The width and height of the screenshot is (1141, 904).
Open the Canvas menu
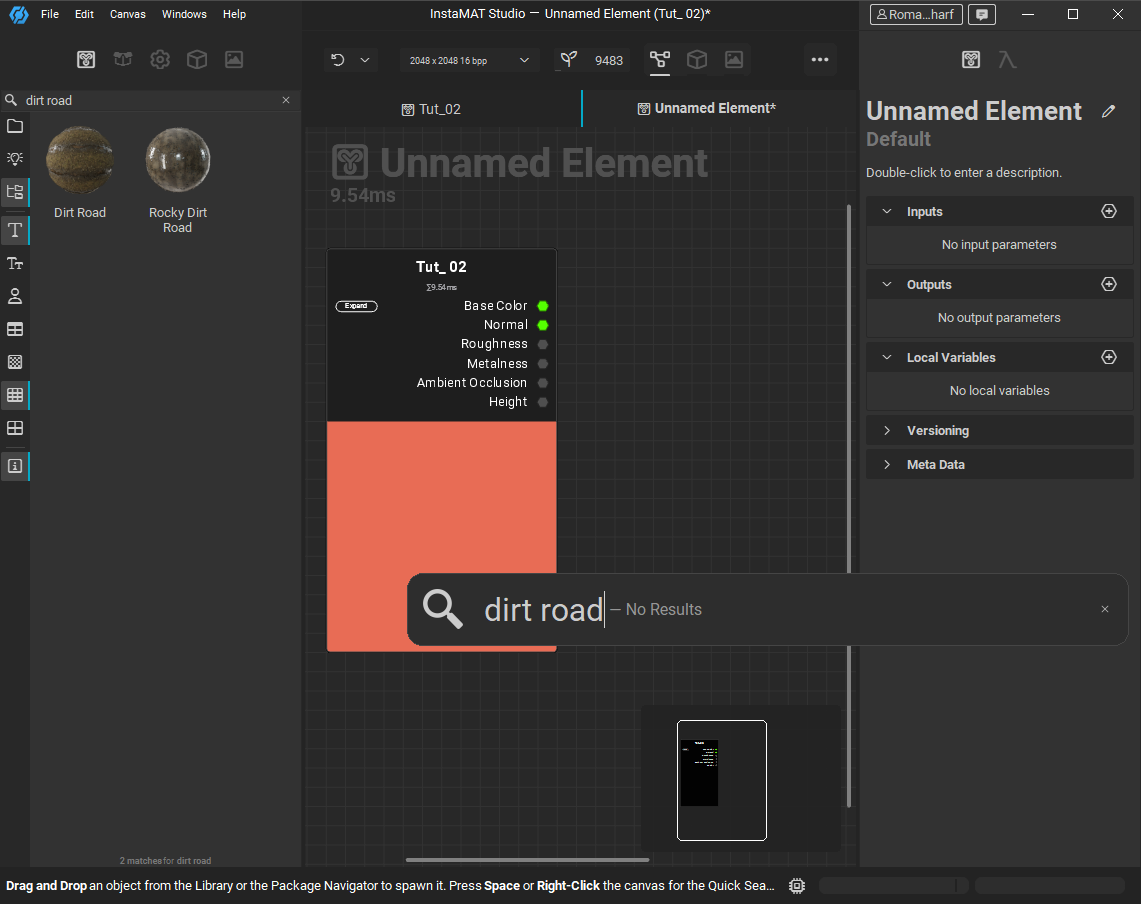pyautogui.click(x=127, y=14)
